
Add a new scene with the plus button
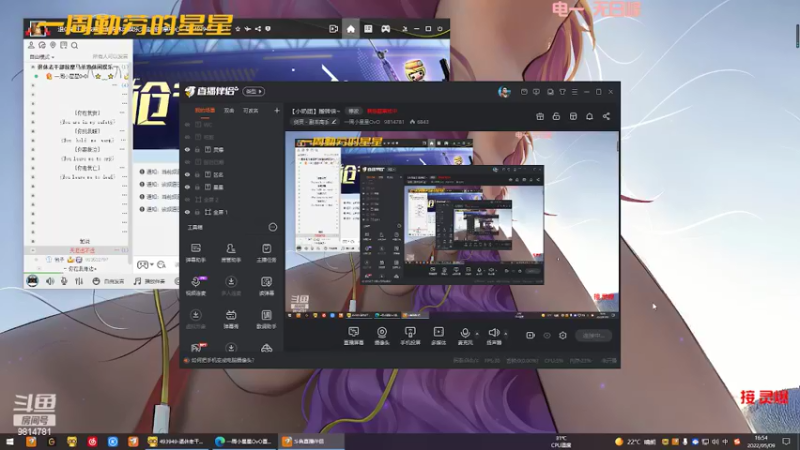pyautogui.click(x=277, y=110)
